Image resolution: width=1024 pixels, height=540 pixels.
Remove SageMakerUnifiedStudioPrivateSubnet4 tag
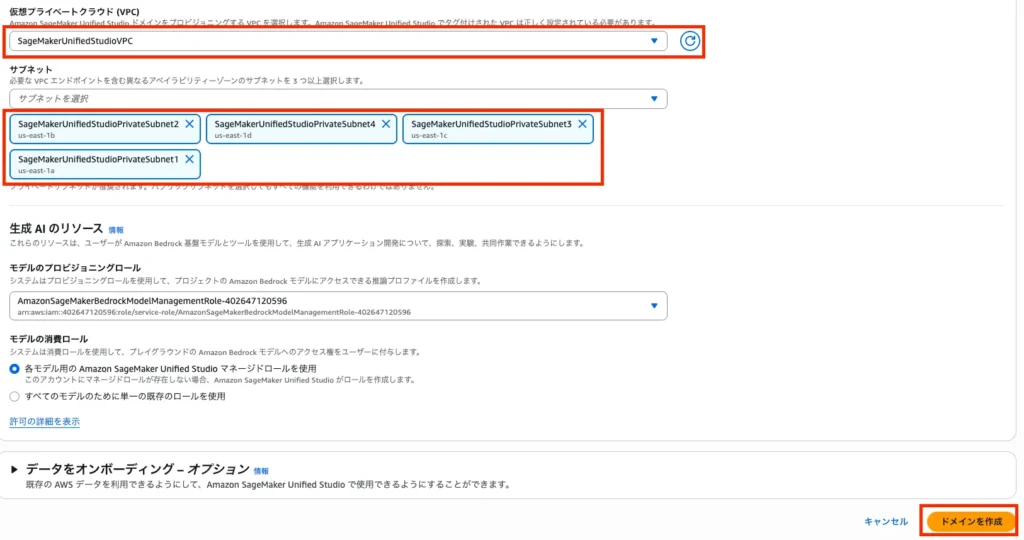pos(385,124)
